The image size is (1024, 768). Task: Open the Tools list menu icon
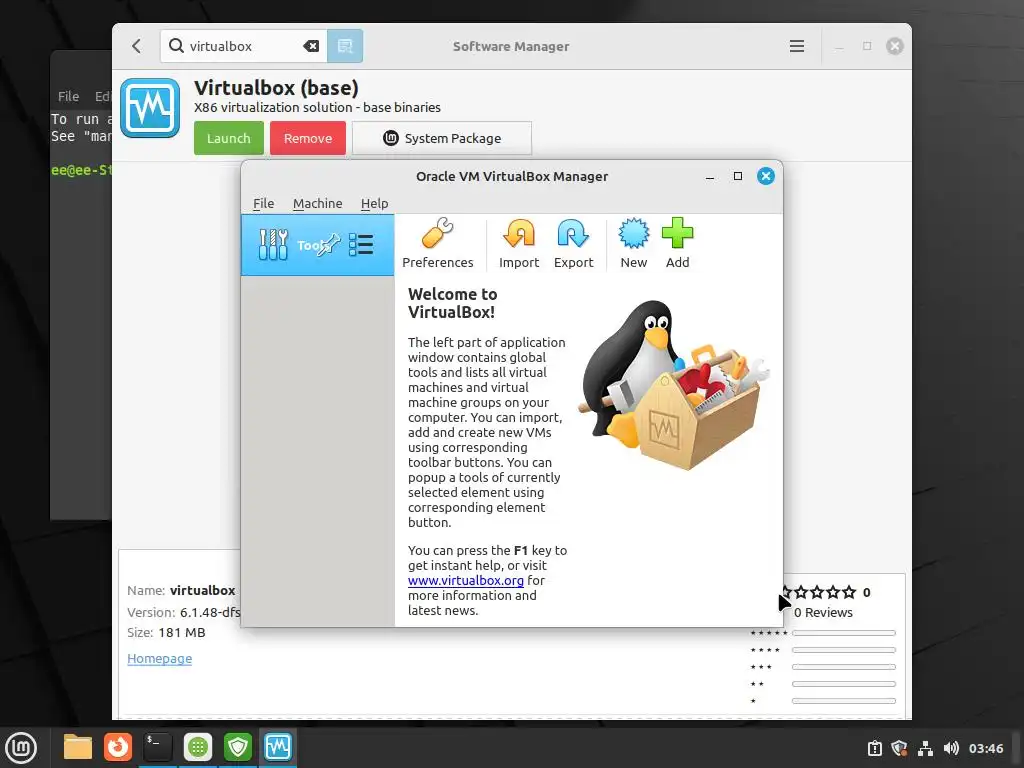click(360, 245)
